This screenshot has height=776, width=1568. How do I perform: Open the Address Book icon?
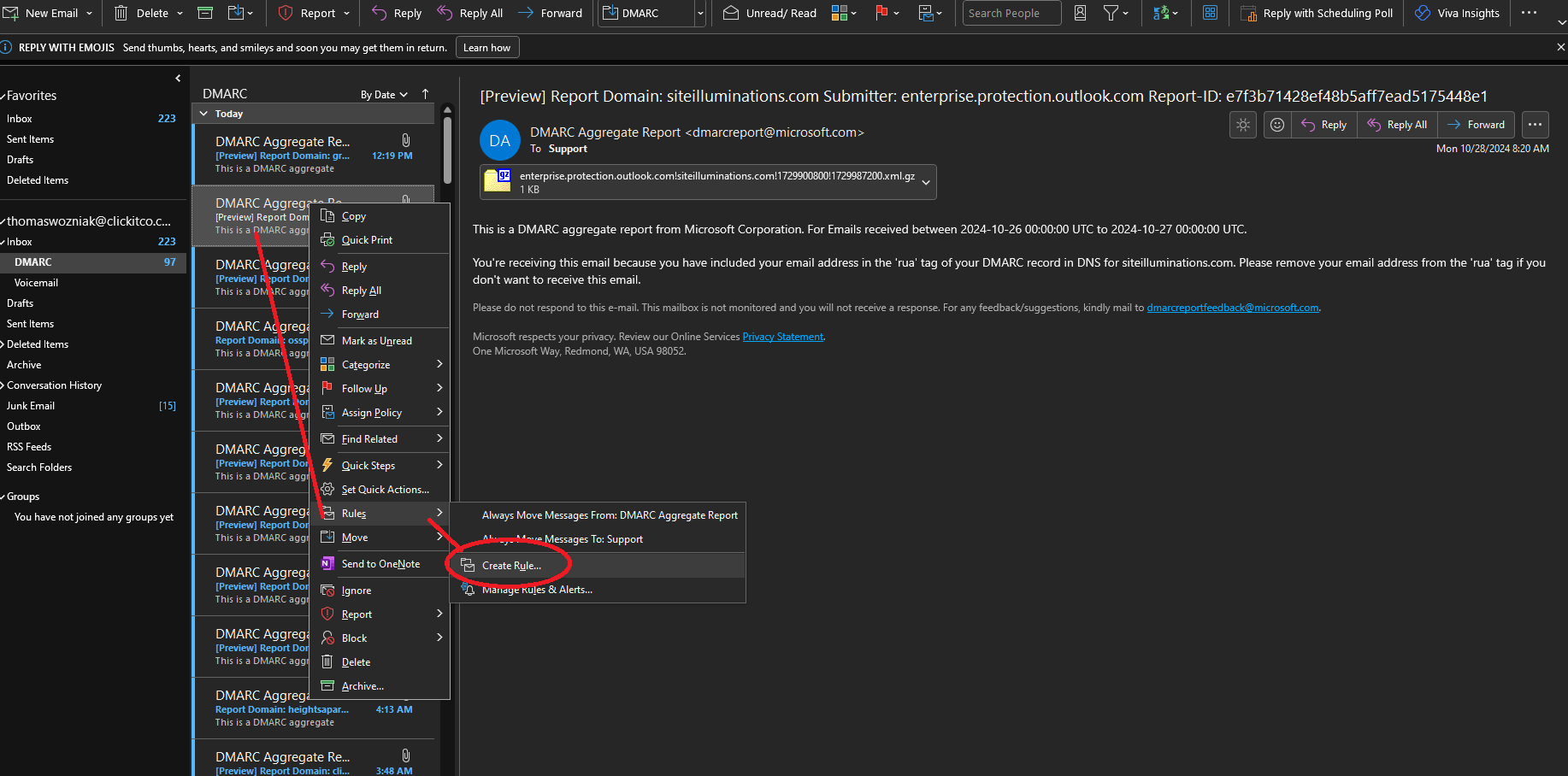[1081, 13]
